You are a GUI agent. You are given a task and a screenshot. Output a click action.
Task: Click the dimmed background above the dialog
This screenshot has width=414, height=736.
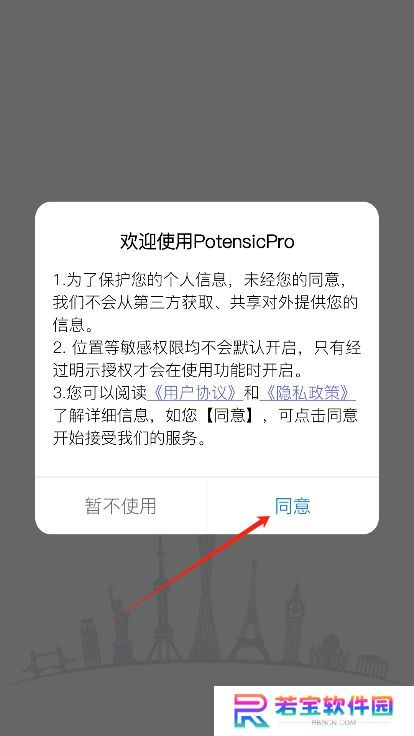pyautogui.click(x=207, y=101)
